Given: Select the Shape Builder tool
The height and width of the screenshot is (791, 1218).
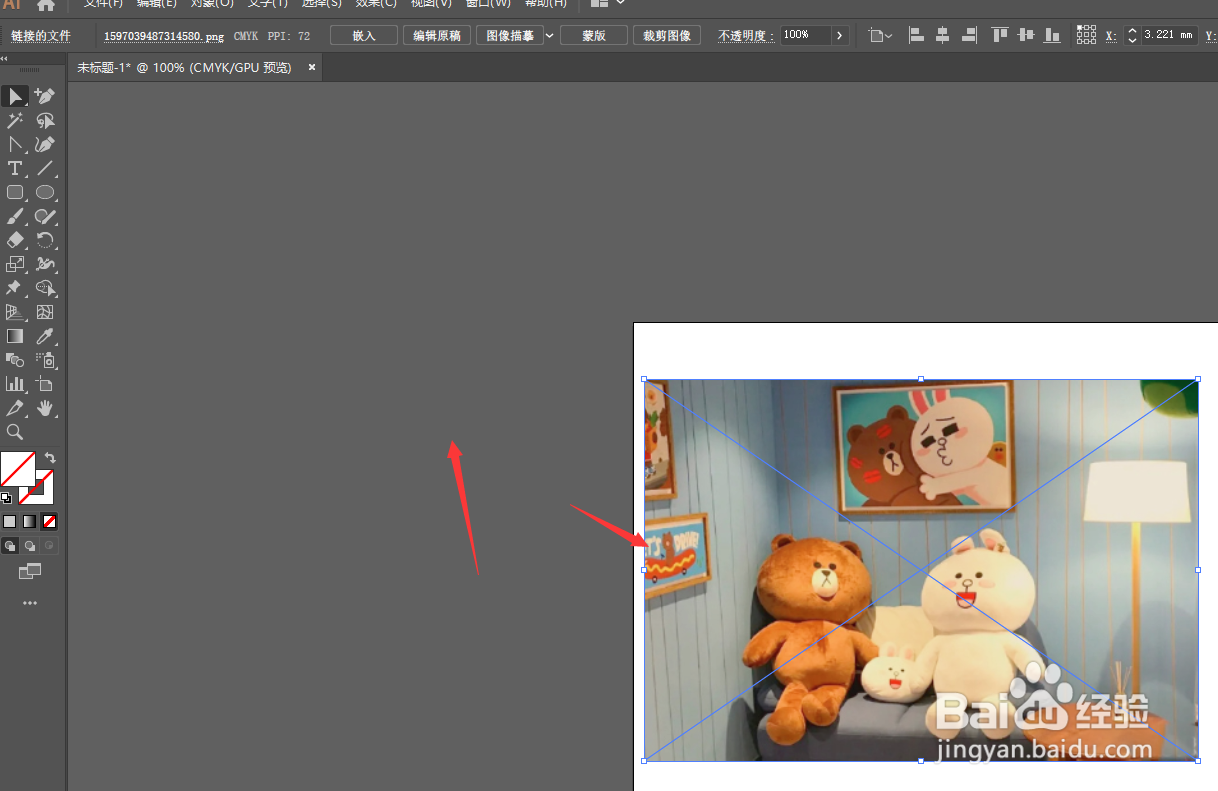Looking at the screenshot, I should pos(45,288).
